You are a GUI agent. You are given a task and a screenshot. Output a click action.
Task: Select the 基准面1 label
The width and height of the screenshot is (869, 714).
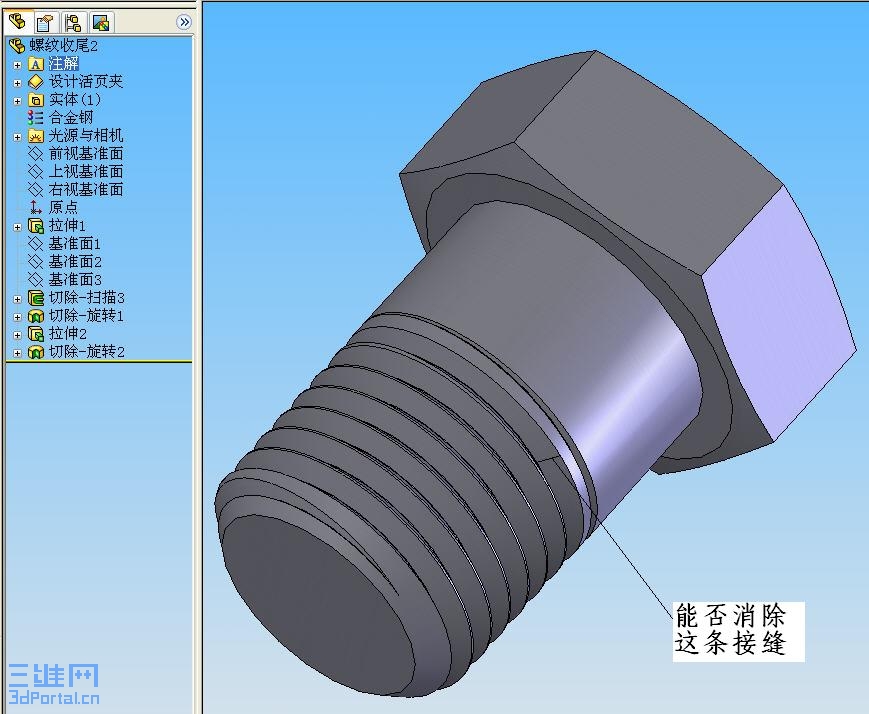[75, 243]
